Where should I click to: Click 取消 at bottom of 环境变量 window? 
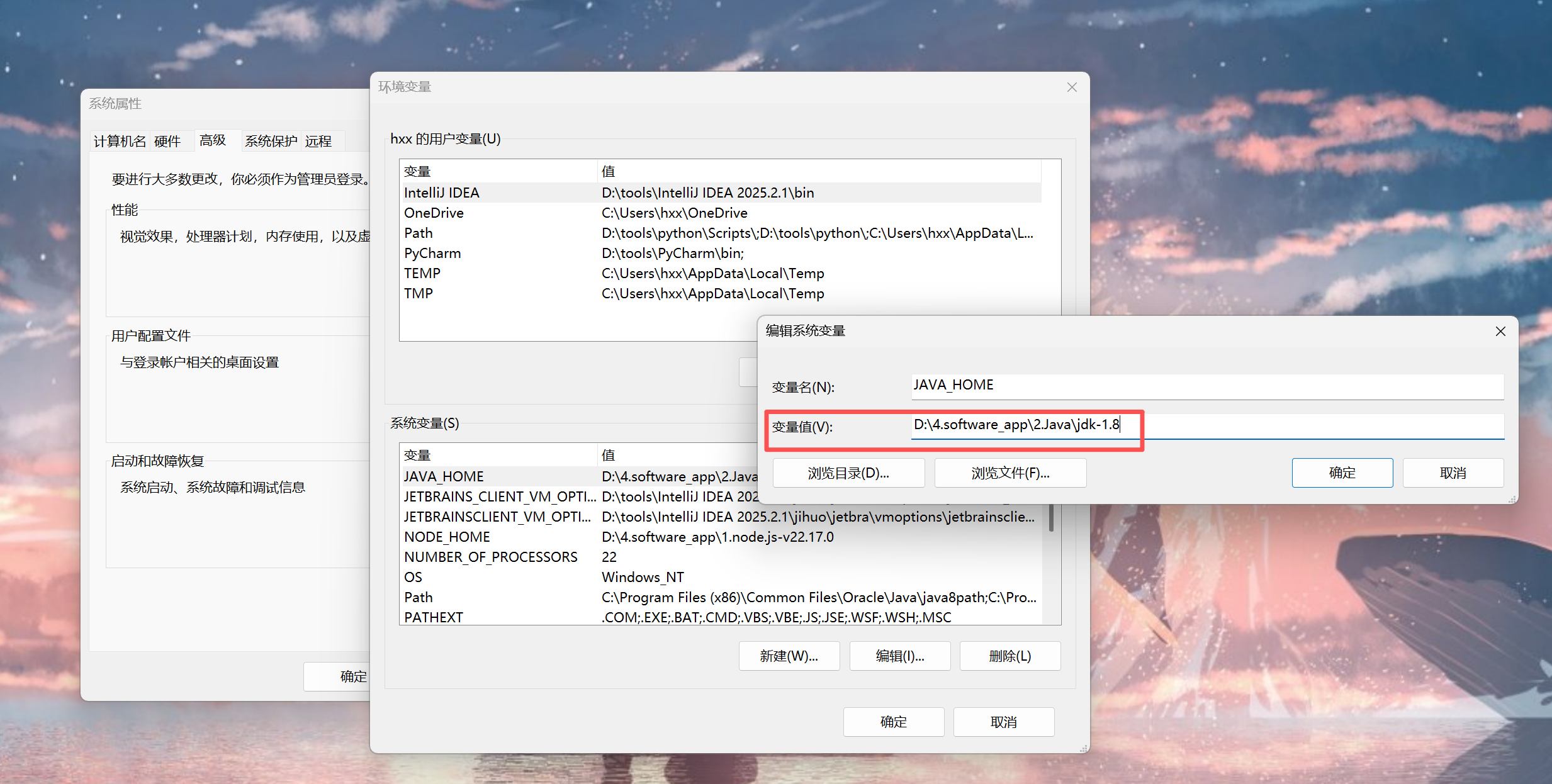click(x=1003, y=722)
